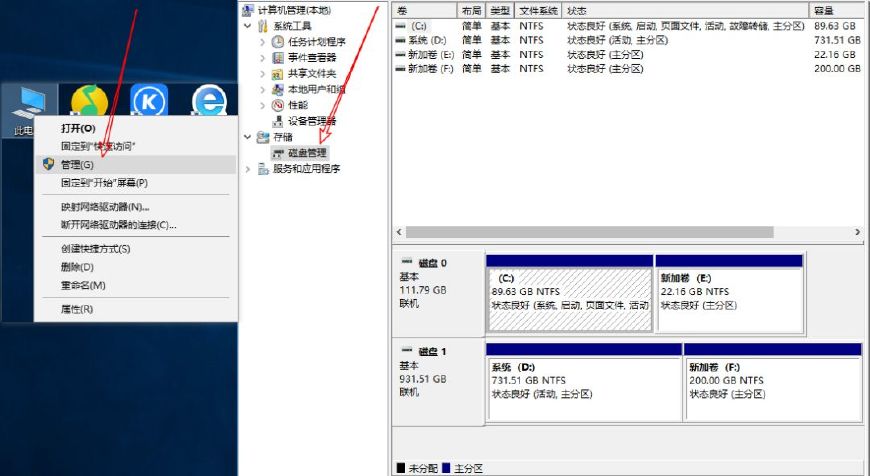Open the green-yellow QQ Music desktop icon

pyautogui.click(x=89, y=101)
